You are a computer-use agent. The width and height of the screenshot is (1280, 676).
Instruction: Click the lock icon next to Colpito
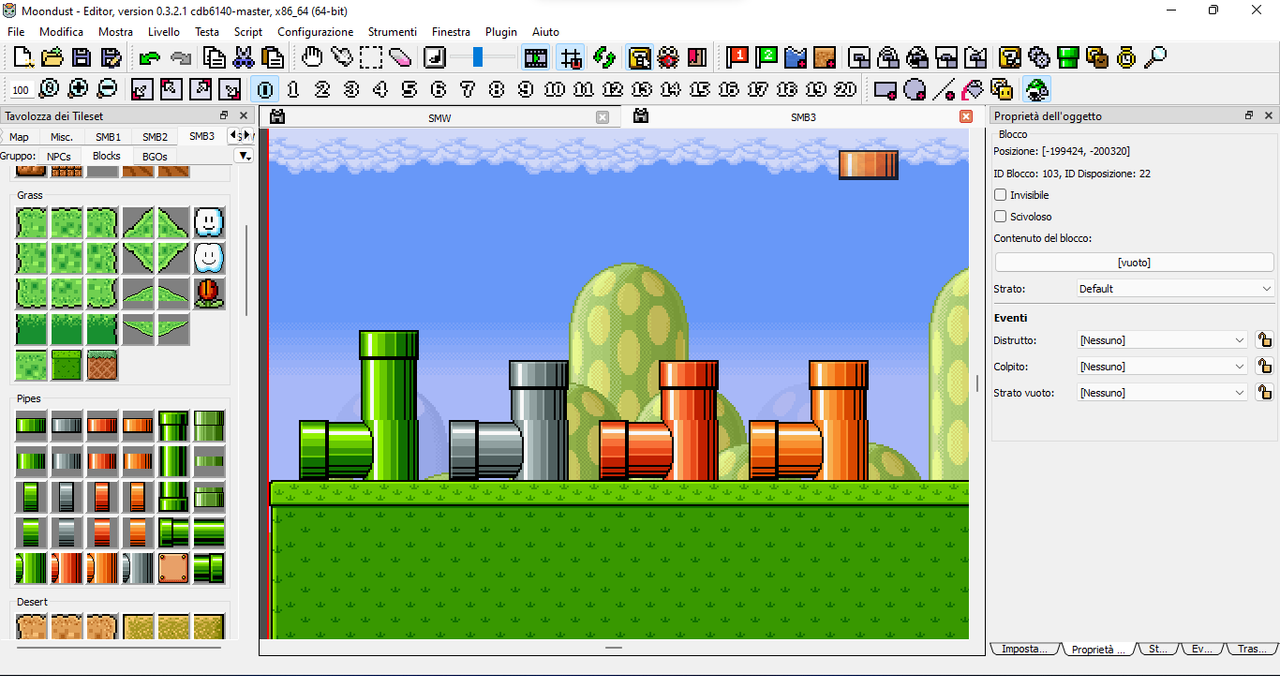1264,366
